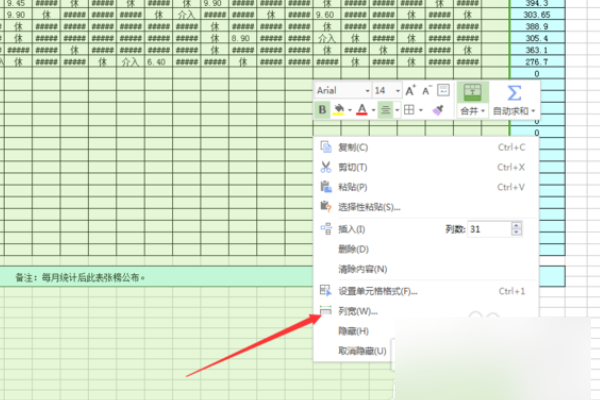600x400 pixels.
Task: Open the 合并 merge dropdown
Action: [x=473, y=111]
